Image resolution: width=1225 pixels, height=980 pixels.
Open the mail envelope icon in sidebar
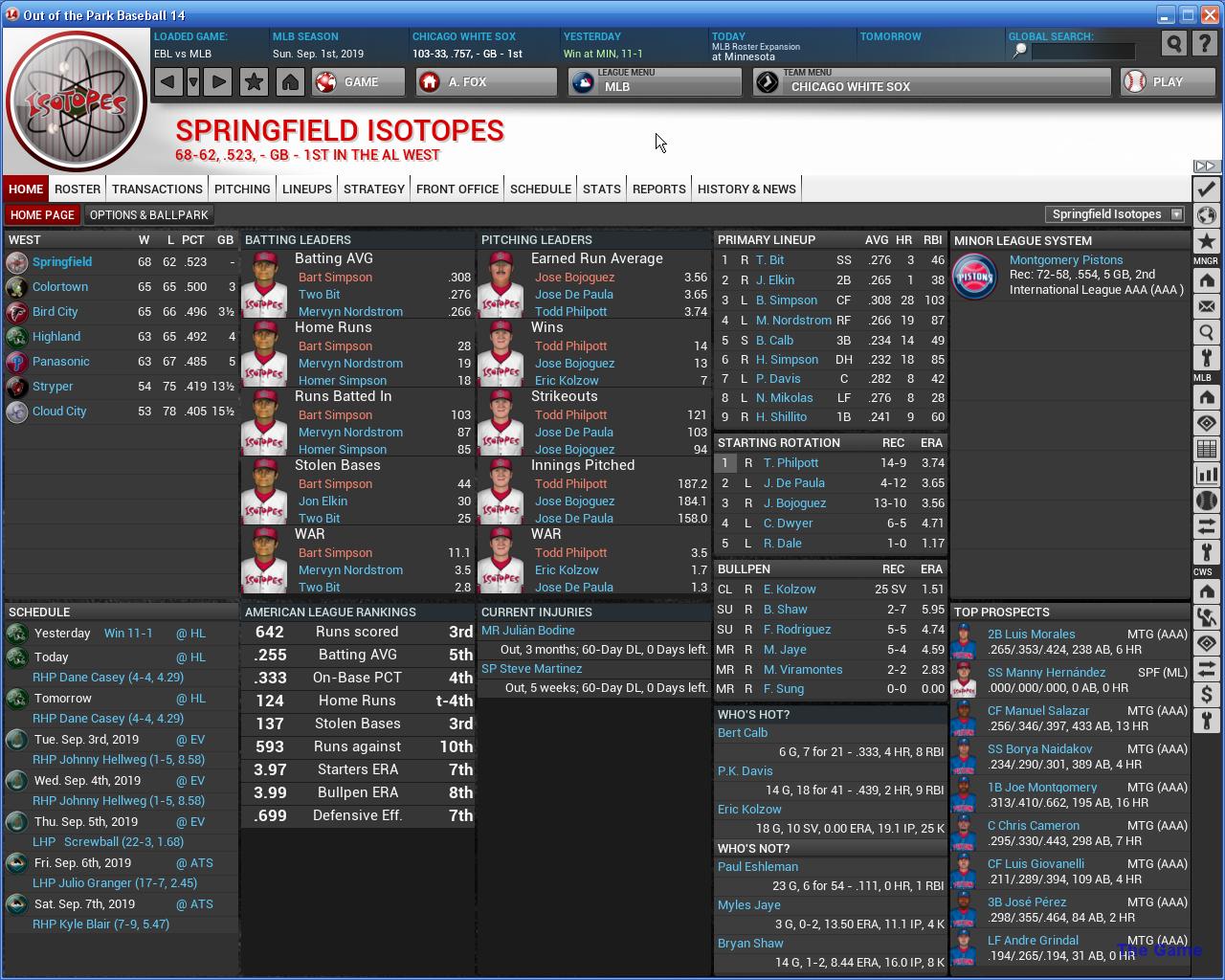click(1206, 306)
